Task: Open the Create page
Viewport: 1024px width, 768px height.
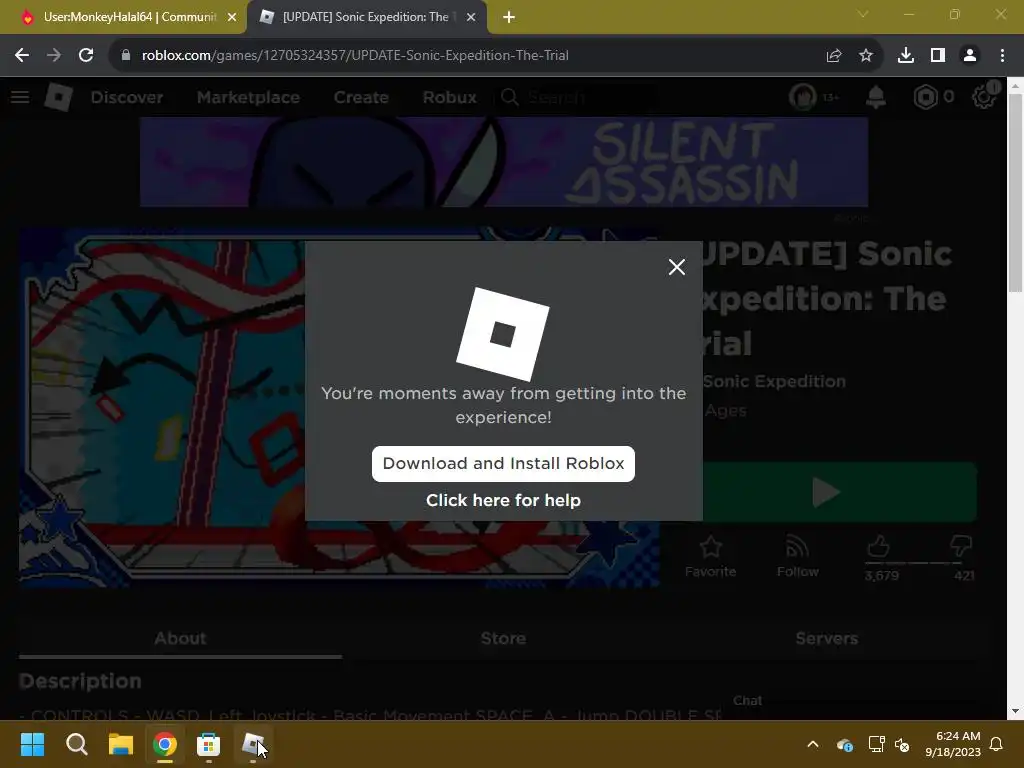Action: click(x=361, y=97)
